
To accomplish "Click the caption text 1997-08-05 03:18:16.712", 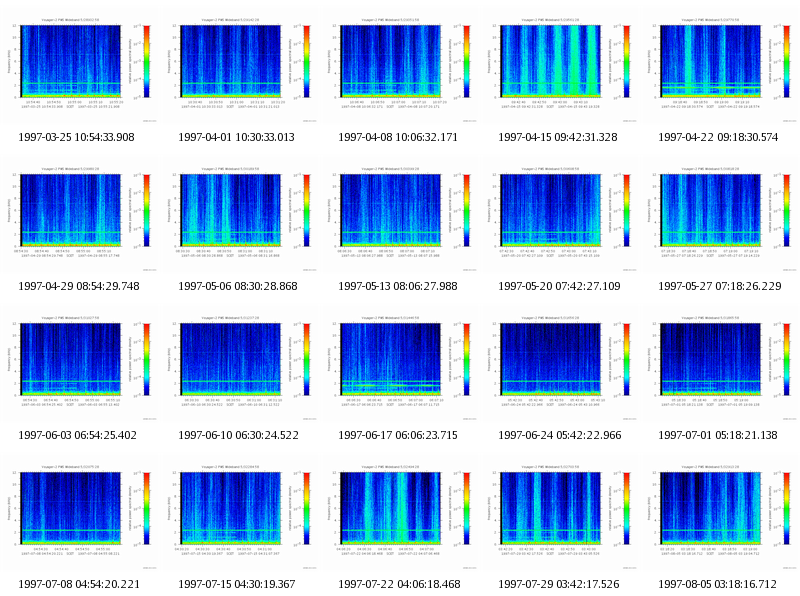I will point(717,584).
